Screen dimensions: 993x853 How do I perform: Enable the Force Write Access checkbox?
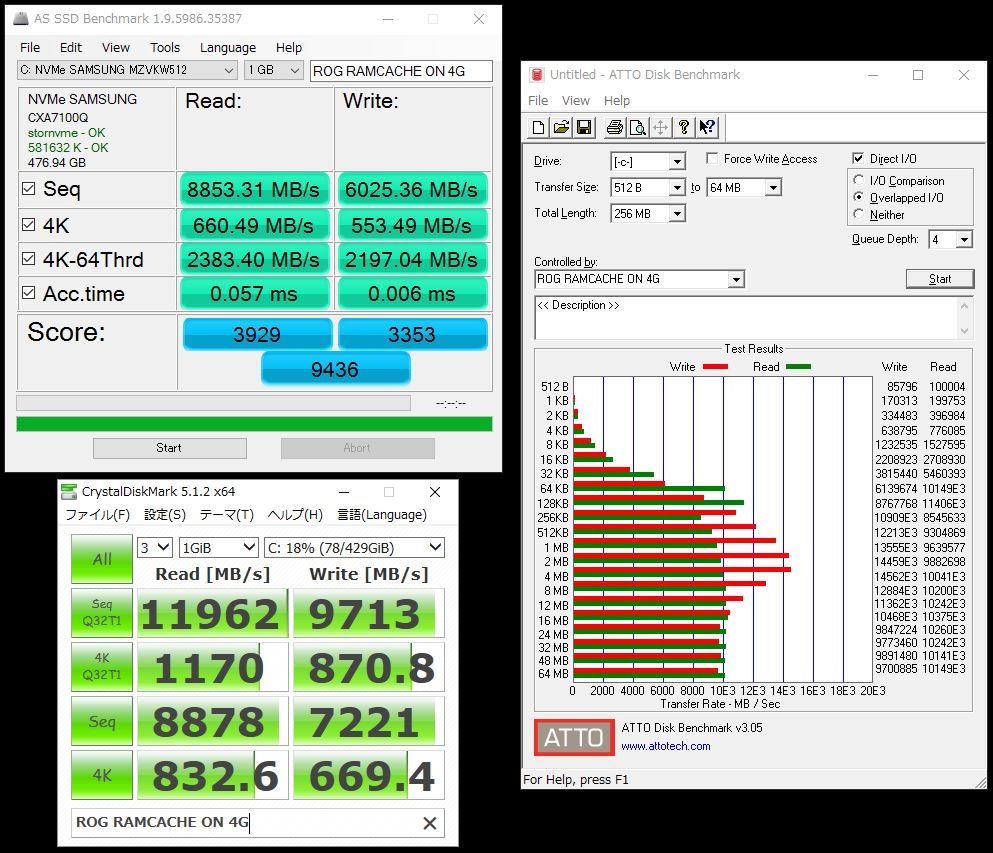point(712,159)
